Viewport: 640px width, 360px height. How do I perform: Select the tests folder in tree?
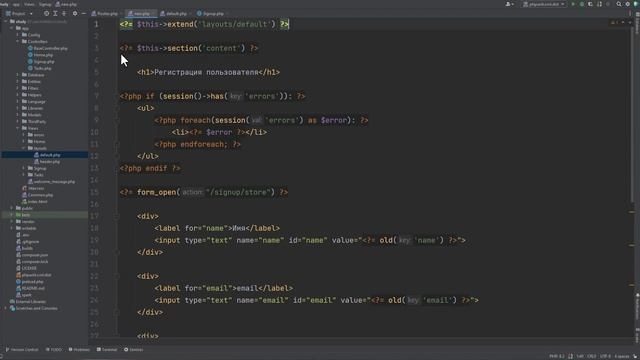23,215
